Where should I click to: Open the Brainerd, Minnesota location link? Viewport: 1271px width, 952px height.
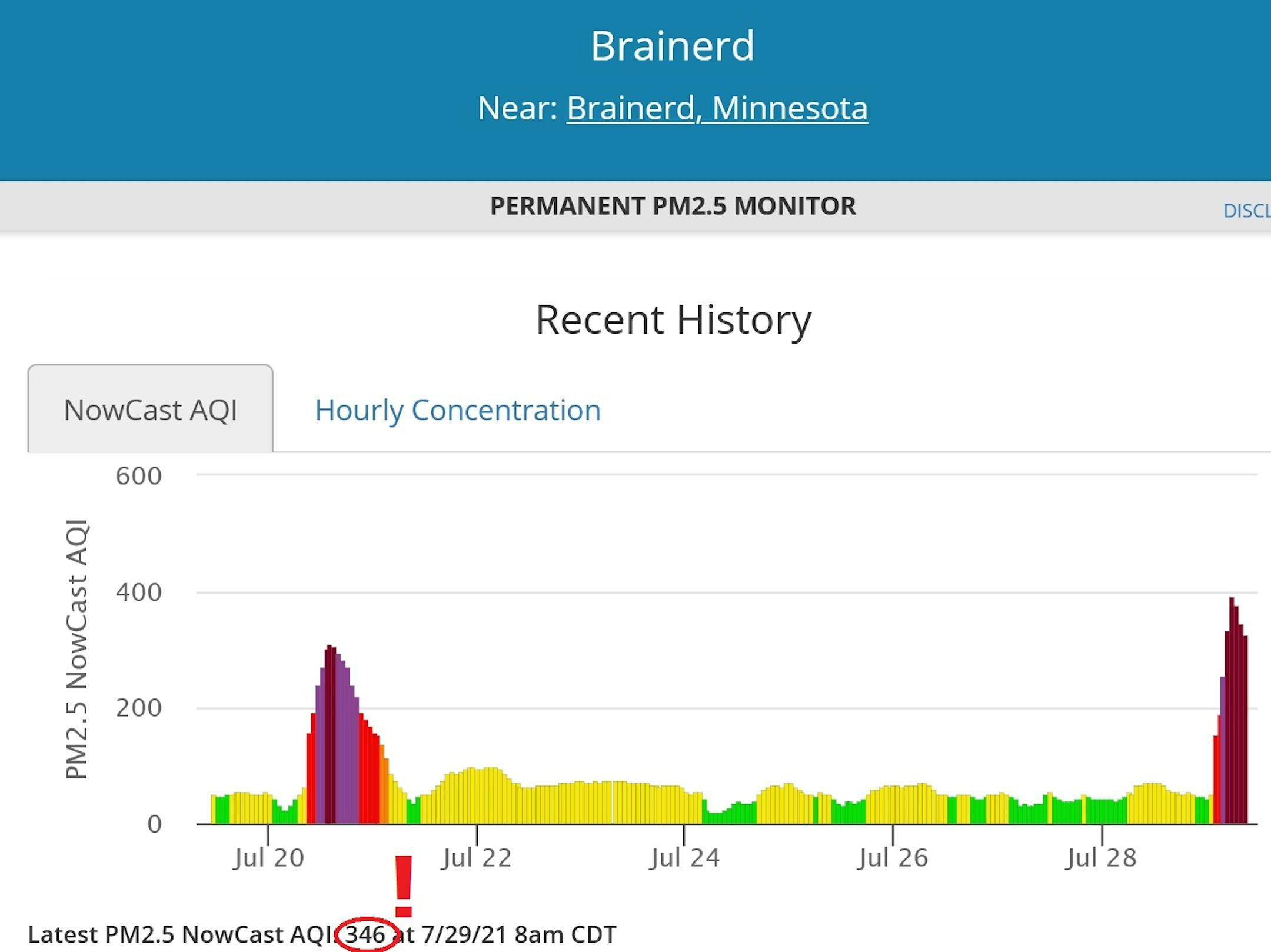coord(717,108)
